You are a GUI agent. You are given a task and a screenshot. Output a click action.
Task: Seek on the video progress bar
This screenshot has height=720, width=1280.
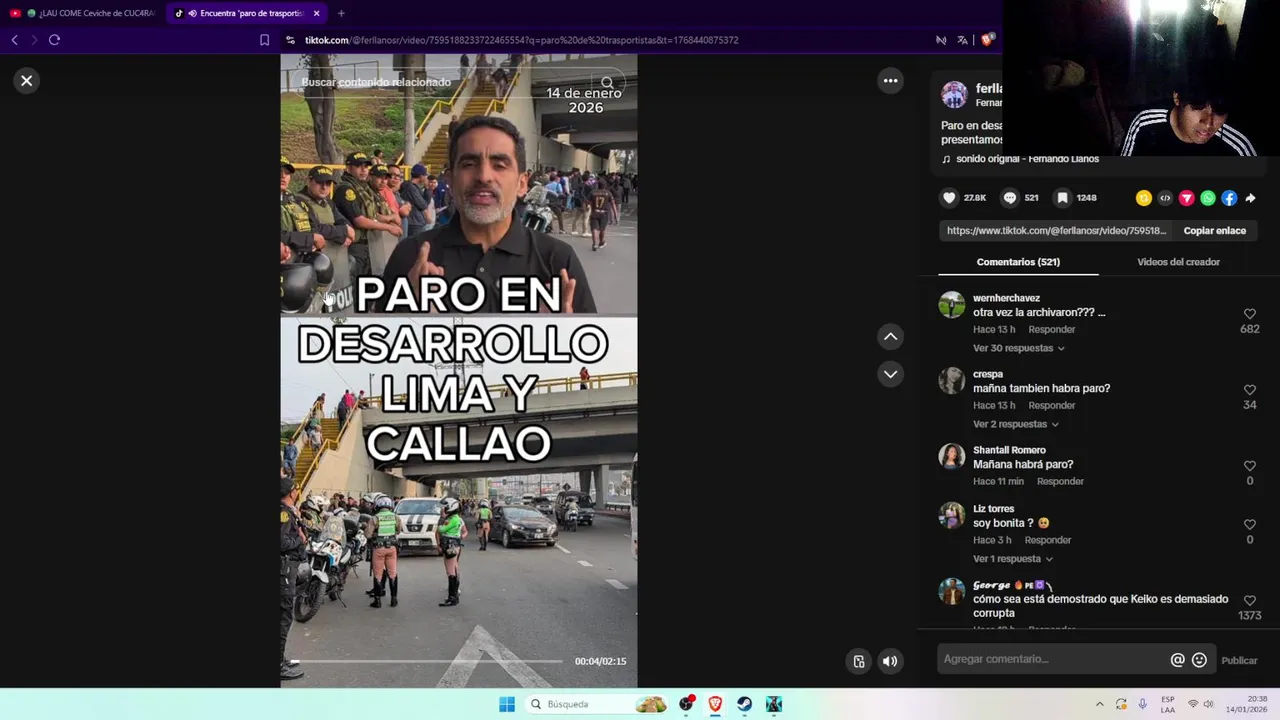425,661
